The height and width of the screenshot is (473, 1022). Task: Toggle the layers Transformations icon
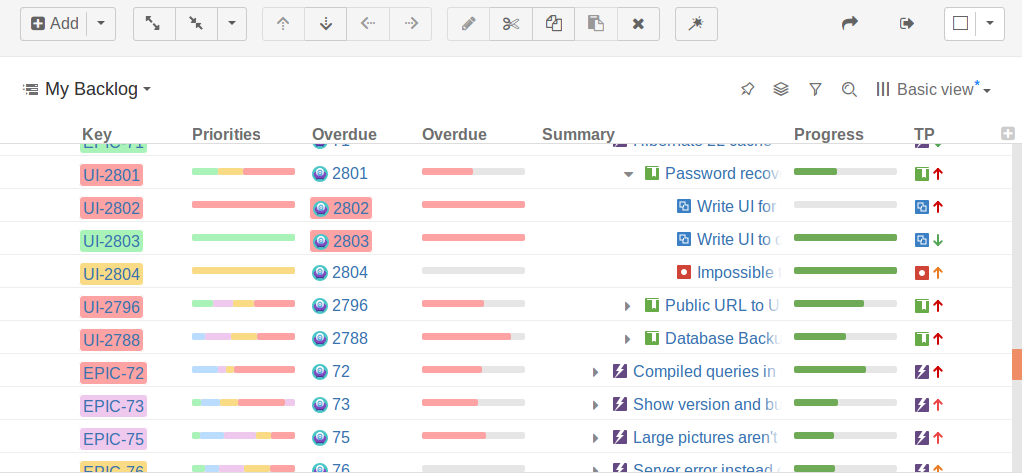coord(781,89)
